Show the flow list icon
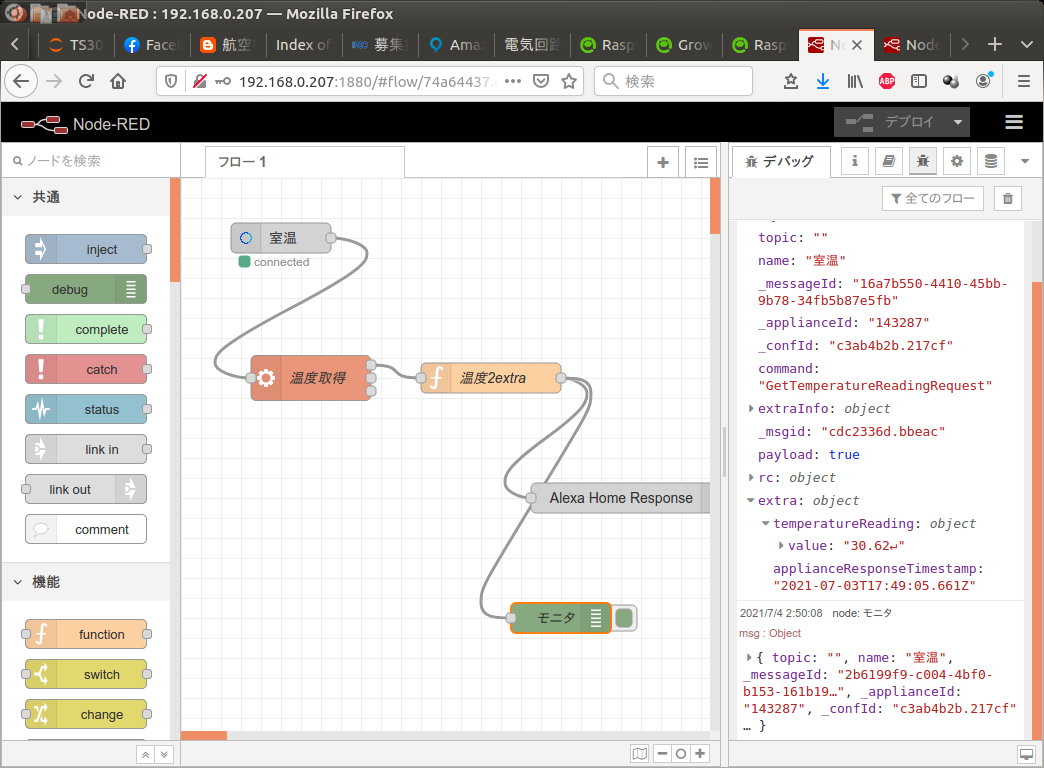Image resolution: width=1044 pixels, height=768 pixels. pos(700,163)
